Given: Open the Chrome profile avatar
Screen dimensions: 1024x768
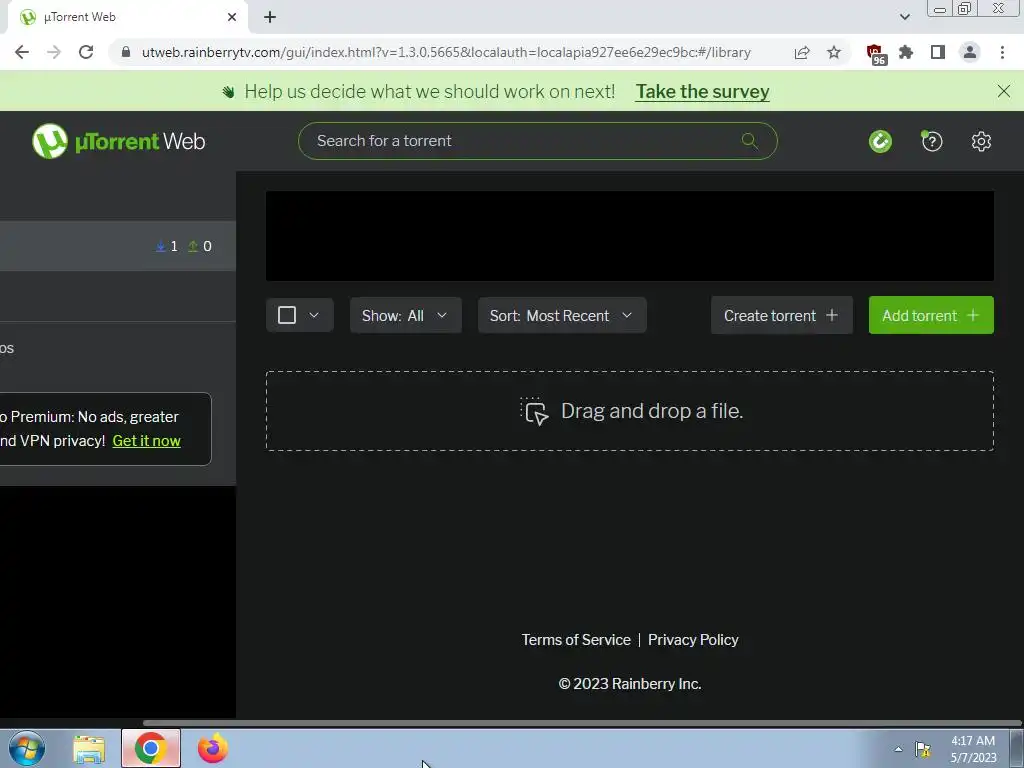Looking at the screenshot, I should tap(970, 52).
